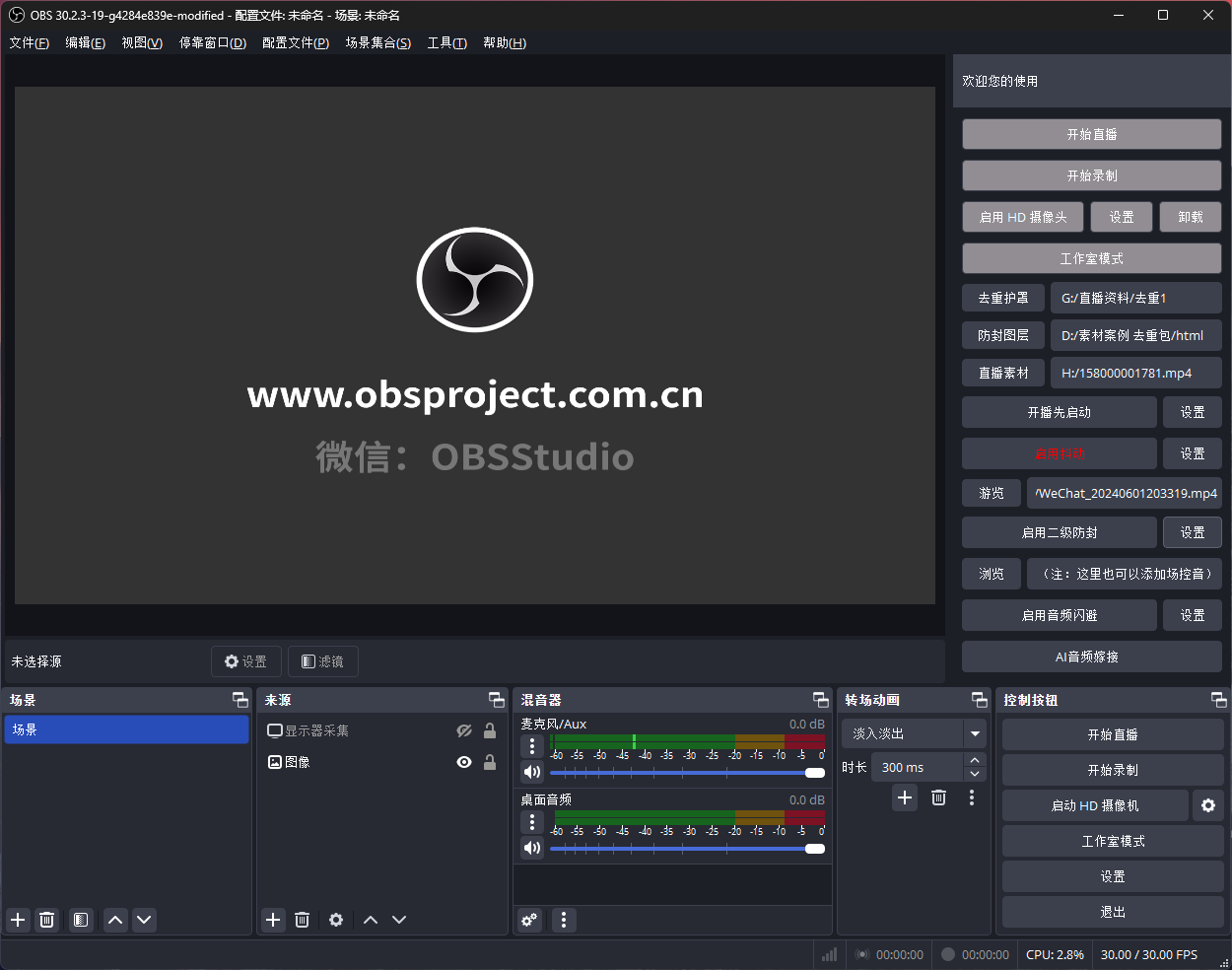This screenshot has height=970, width=1232.
Task: Click the network signal icon in the status bar
Action: [x=830, y=954]
